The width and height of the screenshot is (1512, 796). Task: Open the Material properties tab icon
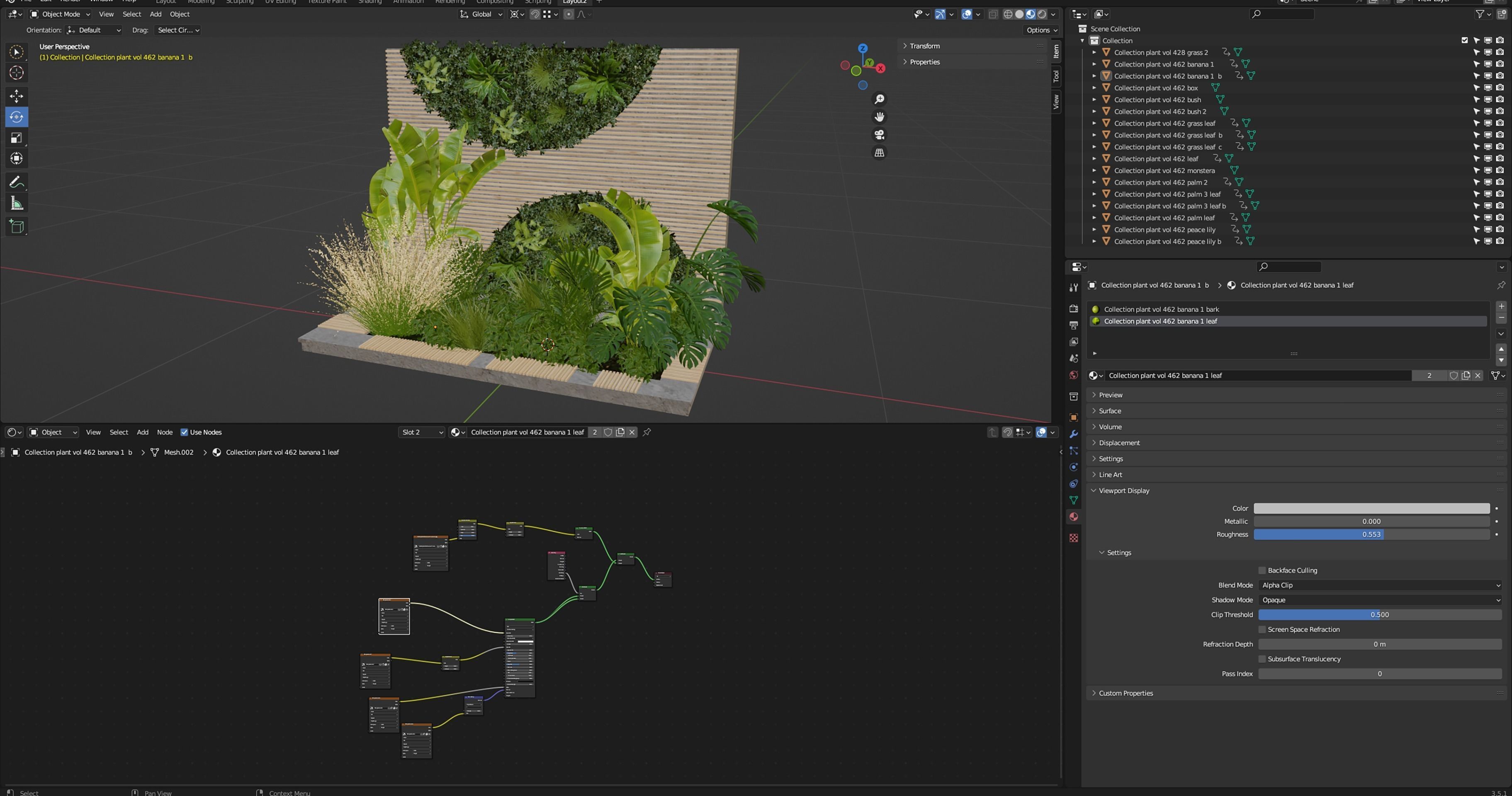tap(1074, 517)
